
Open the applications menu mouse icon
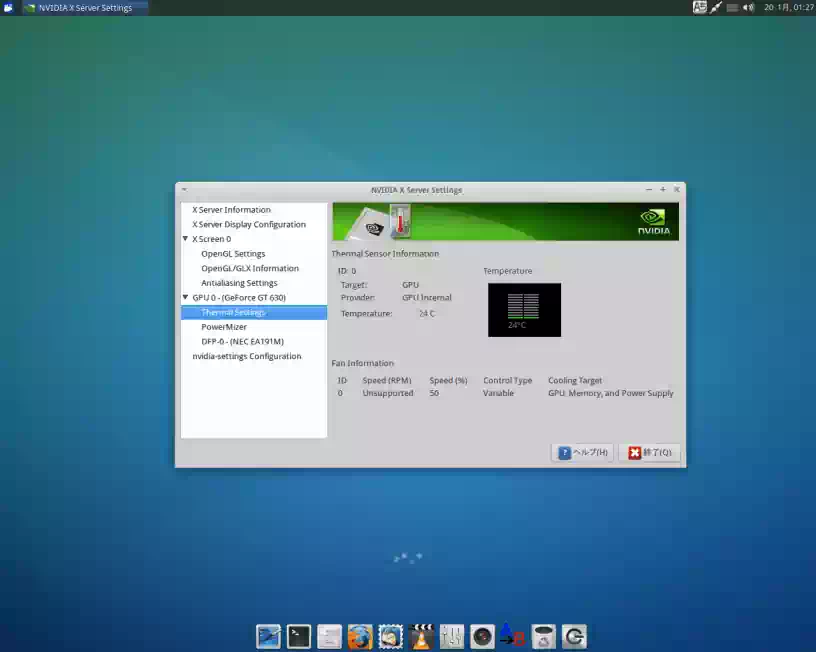(8, 7)
